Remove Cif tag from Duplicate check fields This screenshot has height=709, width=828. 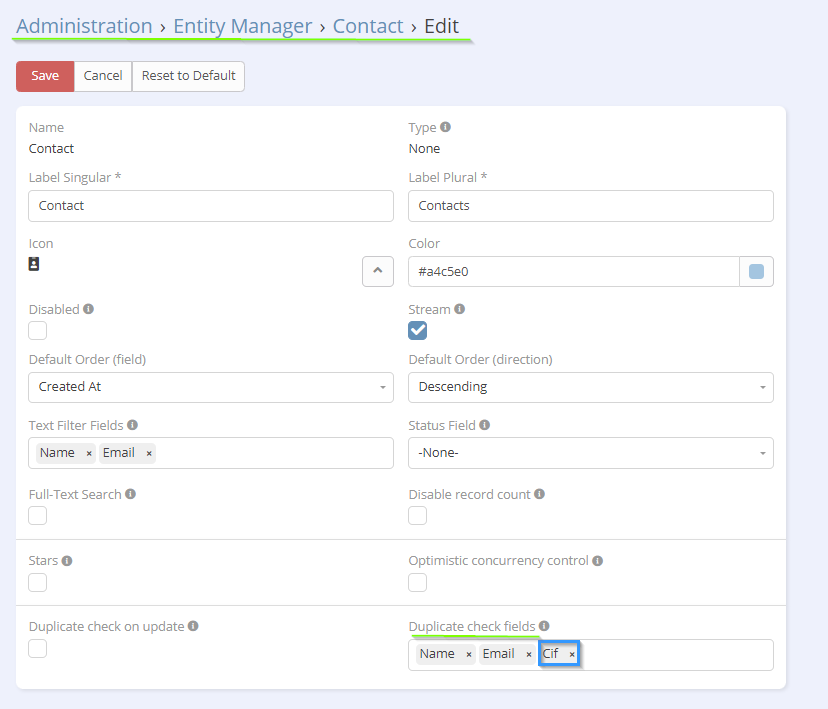point(572,654)
